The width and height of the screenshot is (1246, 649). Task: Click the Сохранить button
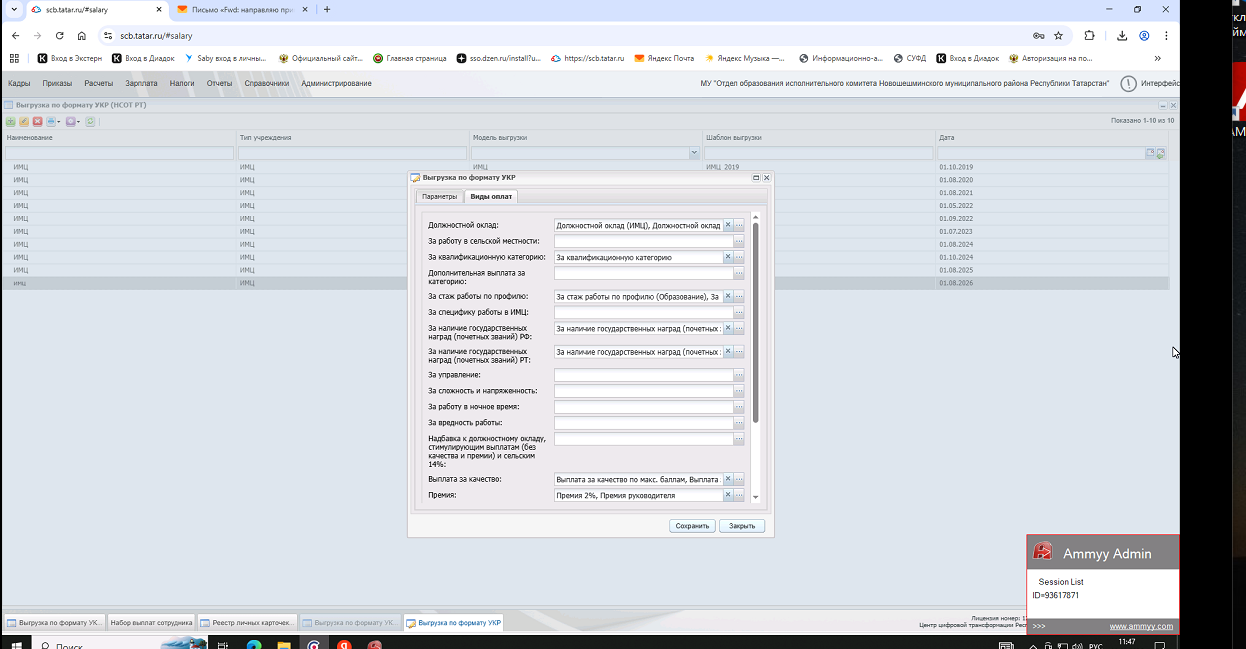coord(692,525)
